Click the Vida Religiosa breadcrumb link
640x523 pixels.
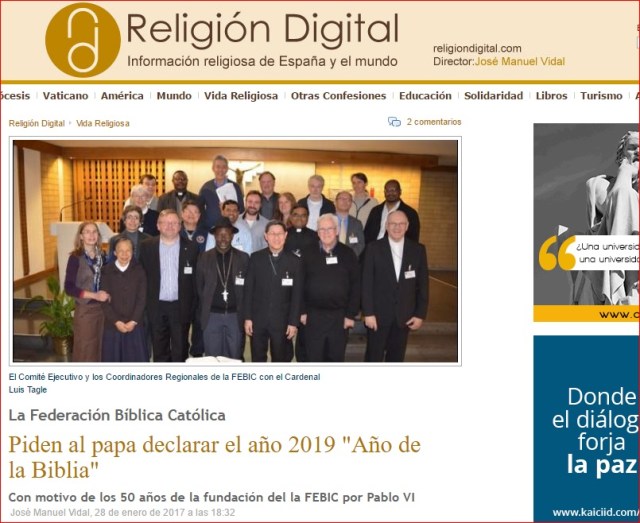click(103, 123)
